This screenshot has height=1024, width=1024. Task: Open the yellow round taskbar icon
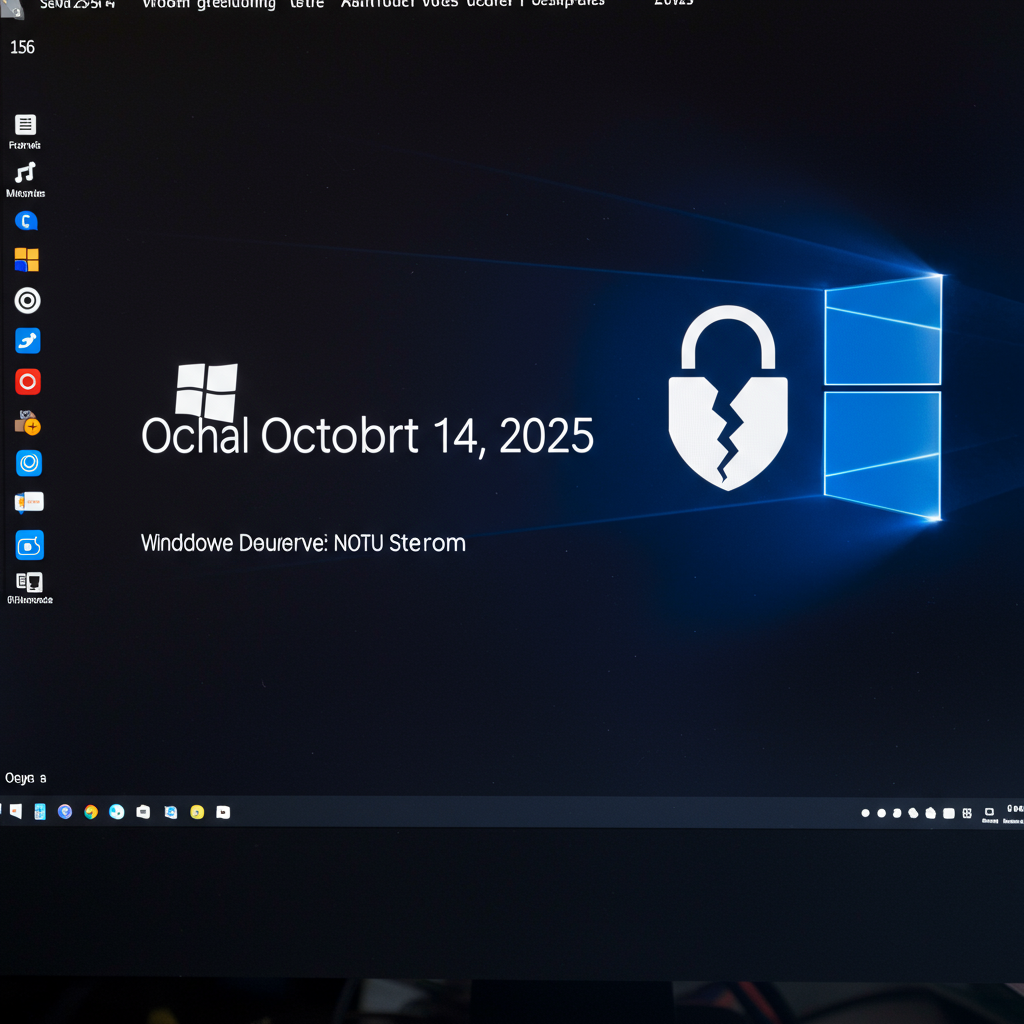(197, 812)
